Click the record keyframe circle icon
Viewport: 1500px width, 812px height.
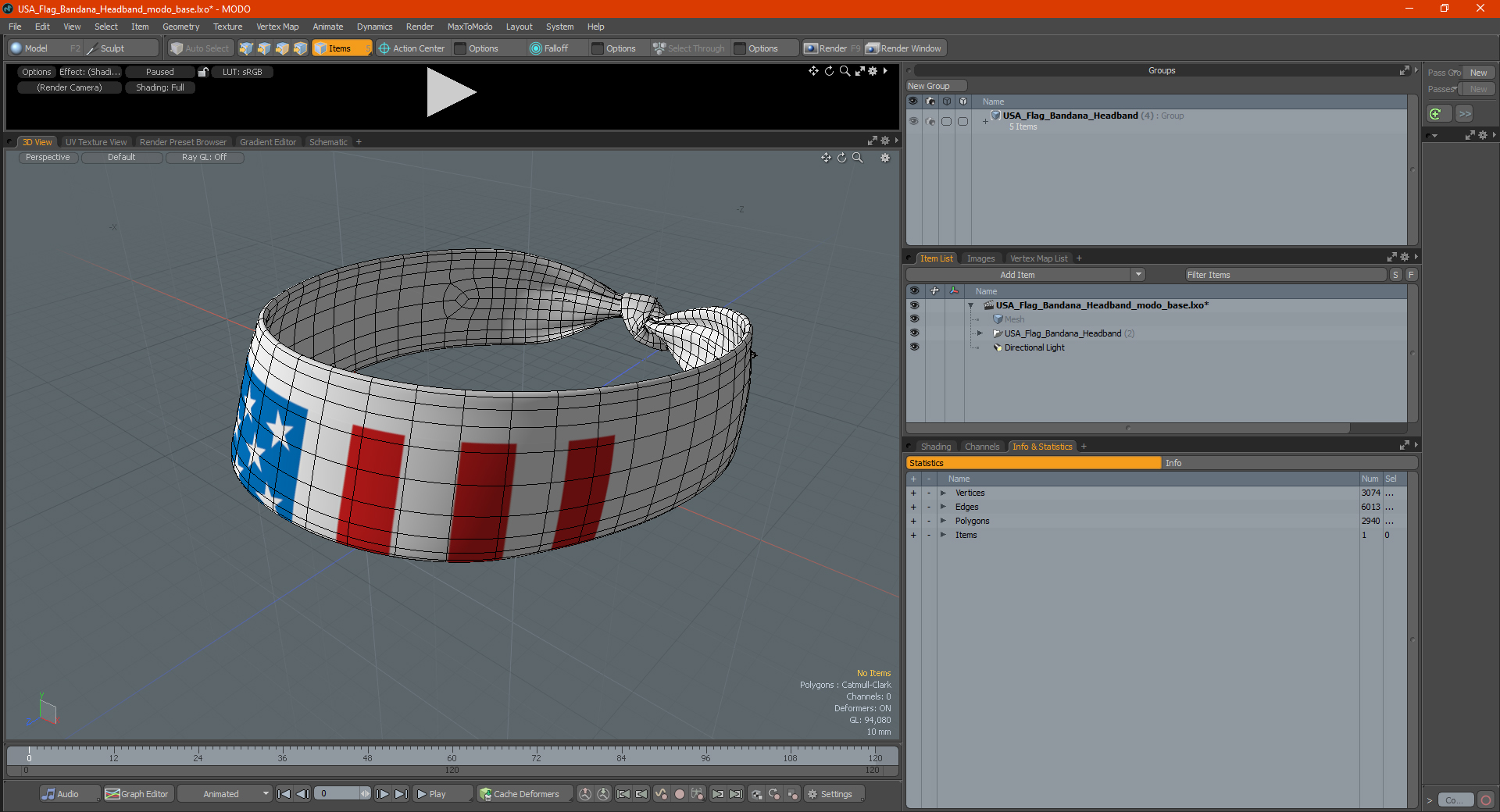click(x=680, y=794)
